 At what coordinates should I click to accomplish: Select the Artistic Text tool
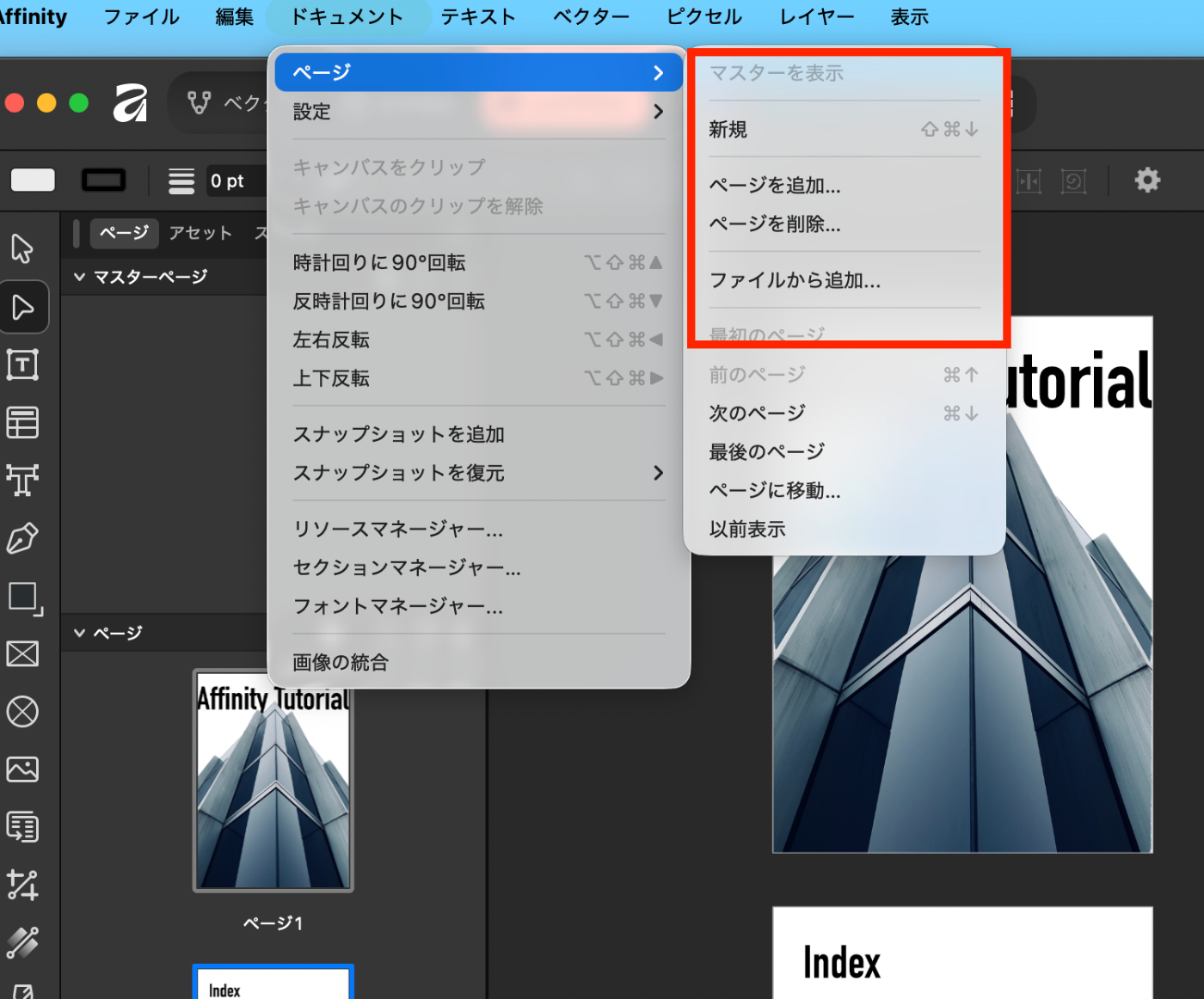[x=22, y=480]
